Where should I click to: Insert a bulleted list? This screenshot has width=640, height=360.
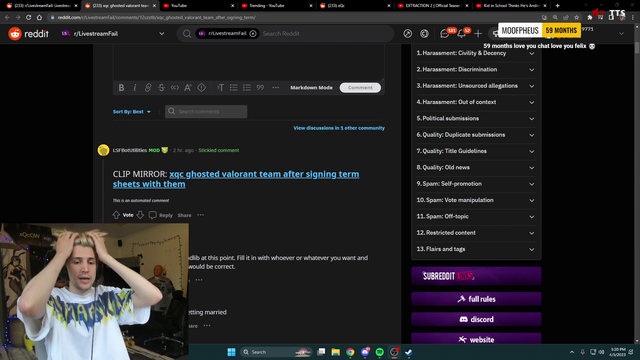click(x=233, y=88)
